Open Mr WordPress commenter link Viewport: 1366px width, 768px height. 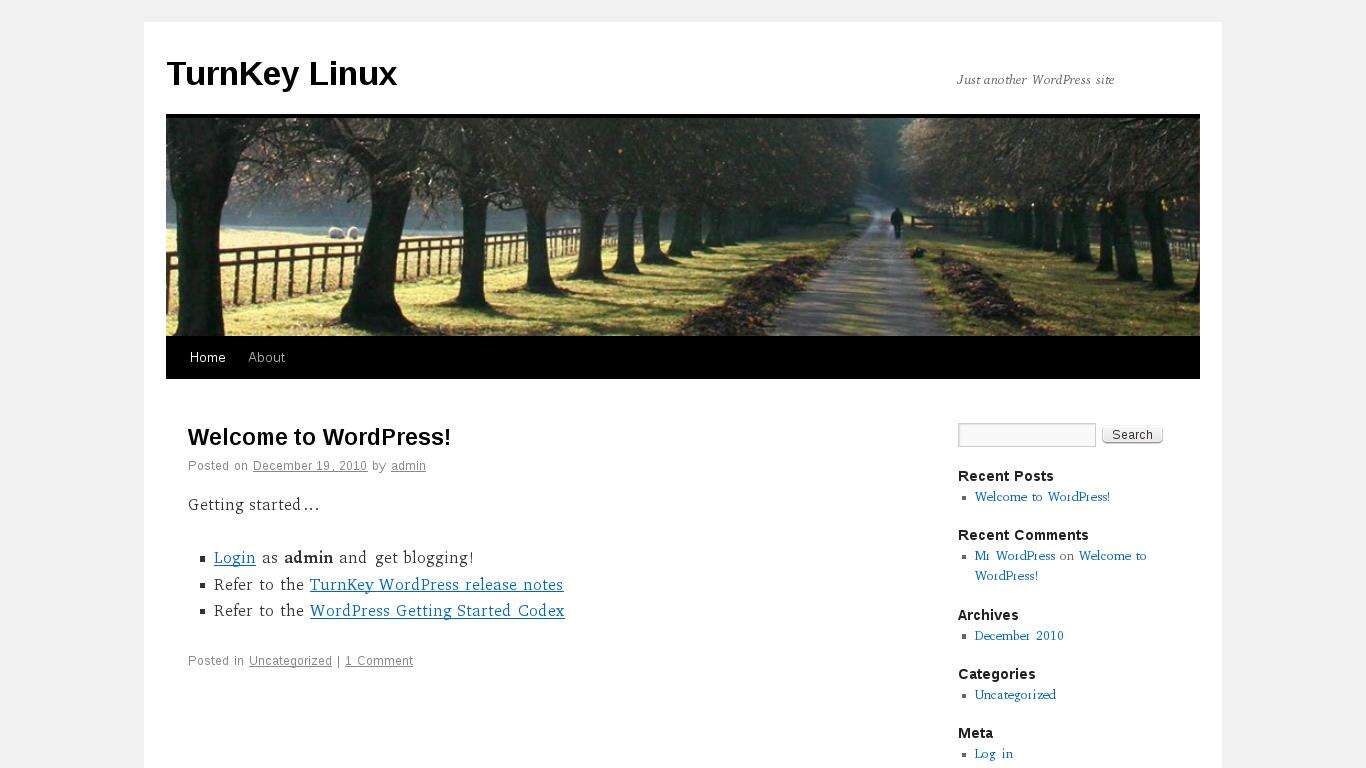pos(1015,556)
